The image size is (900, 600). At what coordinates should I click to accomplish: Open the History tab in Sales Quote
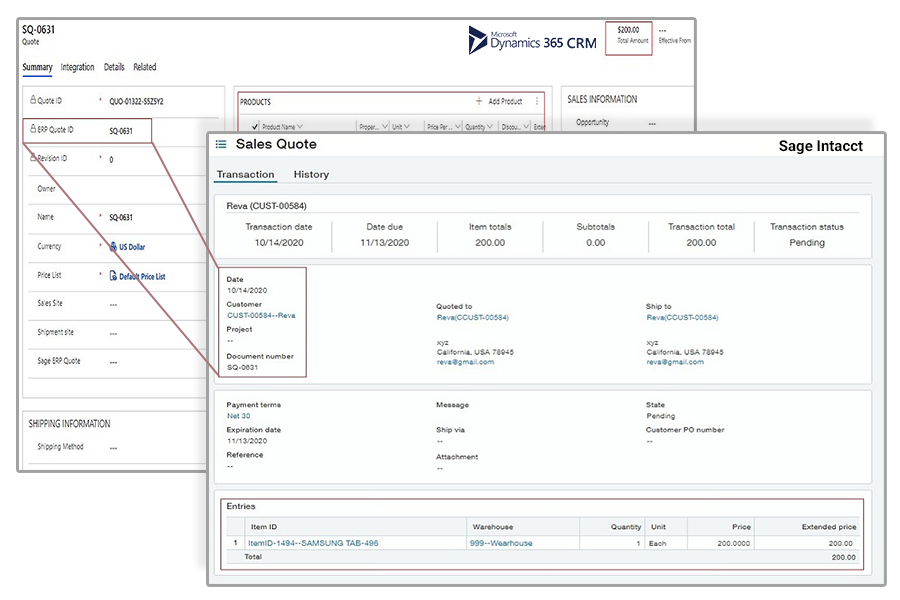point(311,174)
